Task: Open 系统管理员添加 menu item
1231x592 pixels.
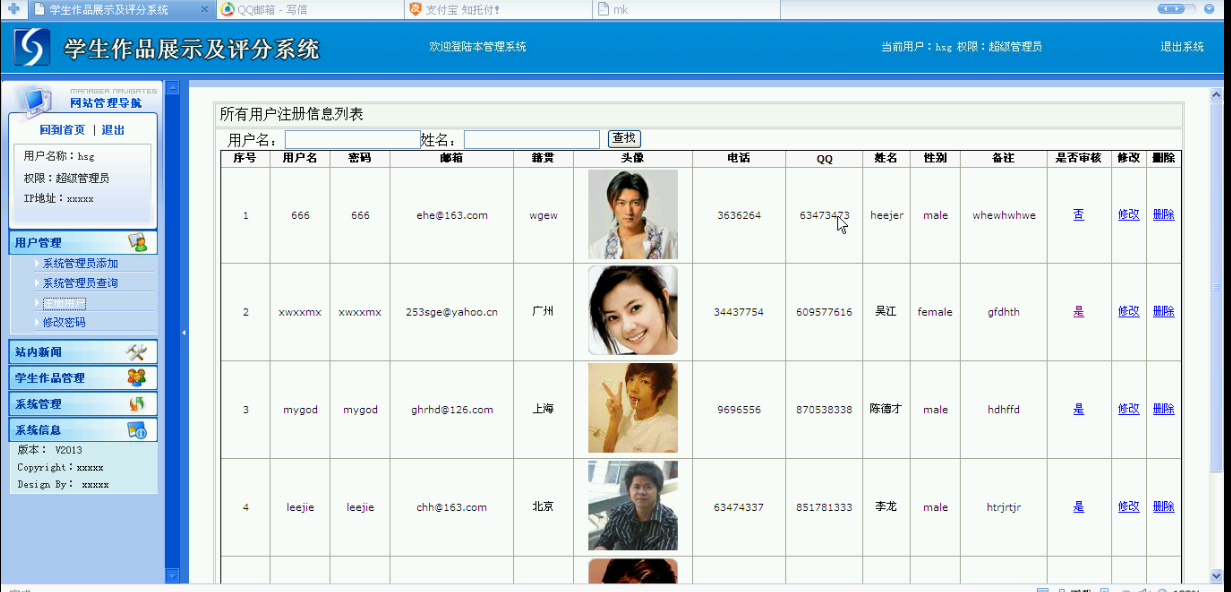Action: (x=80, y=264)
